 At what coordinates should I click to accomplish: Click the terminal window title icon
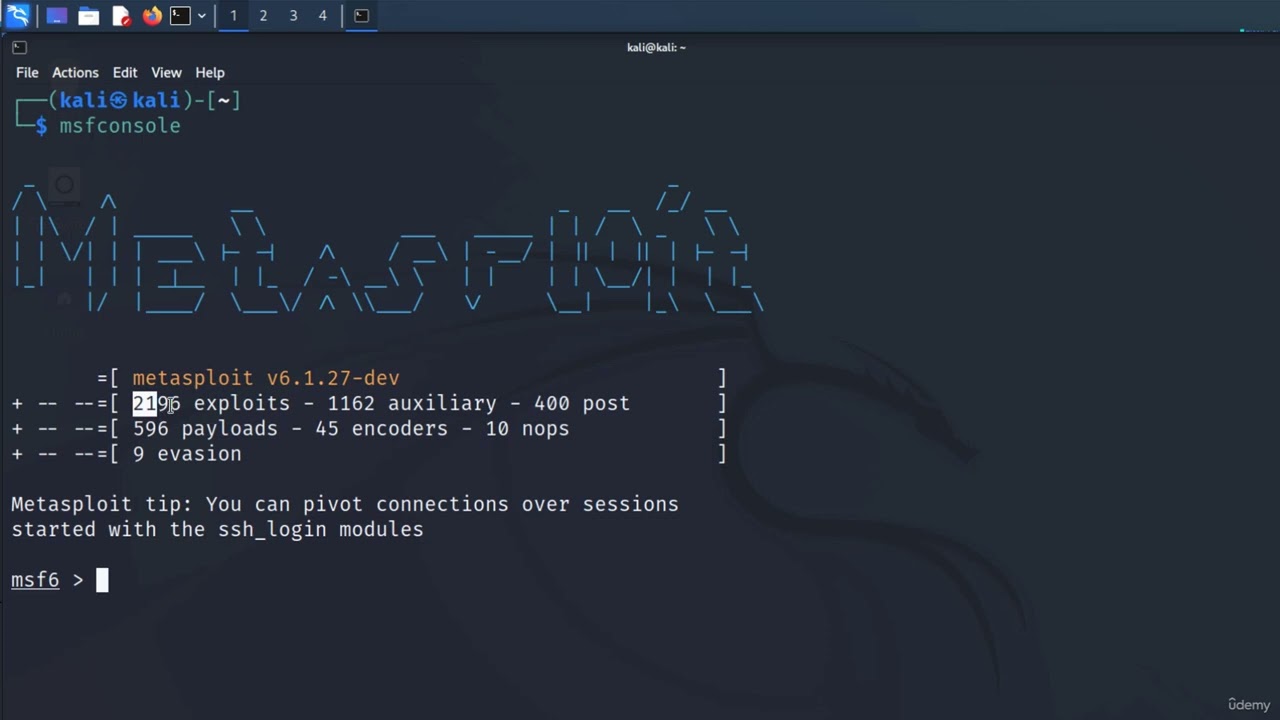click(x=19, y=47)
